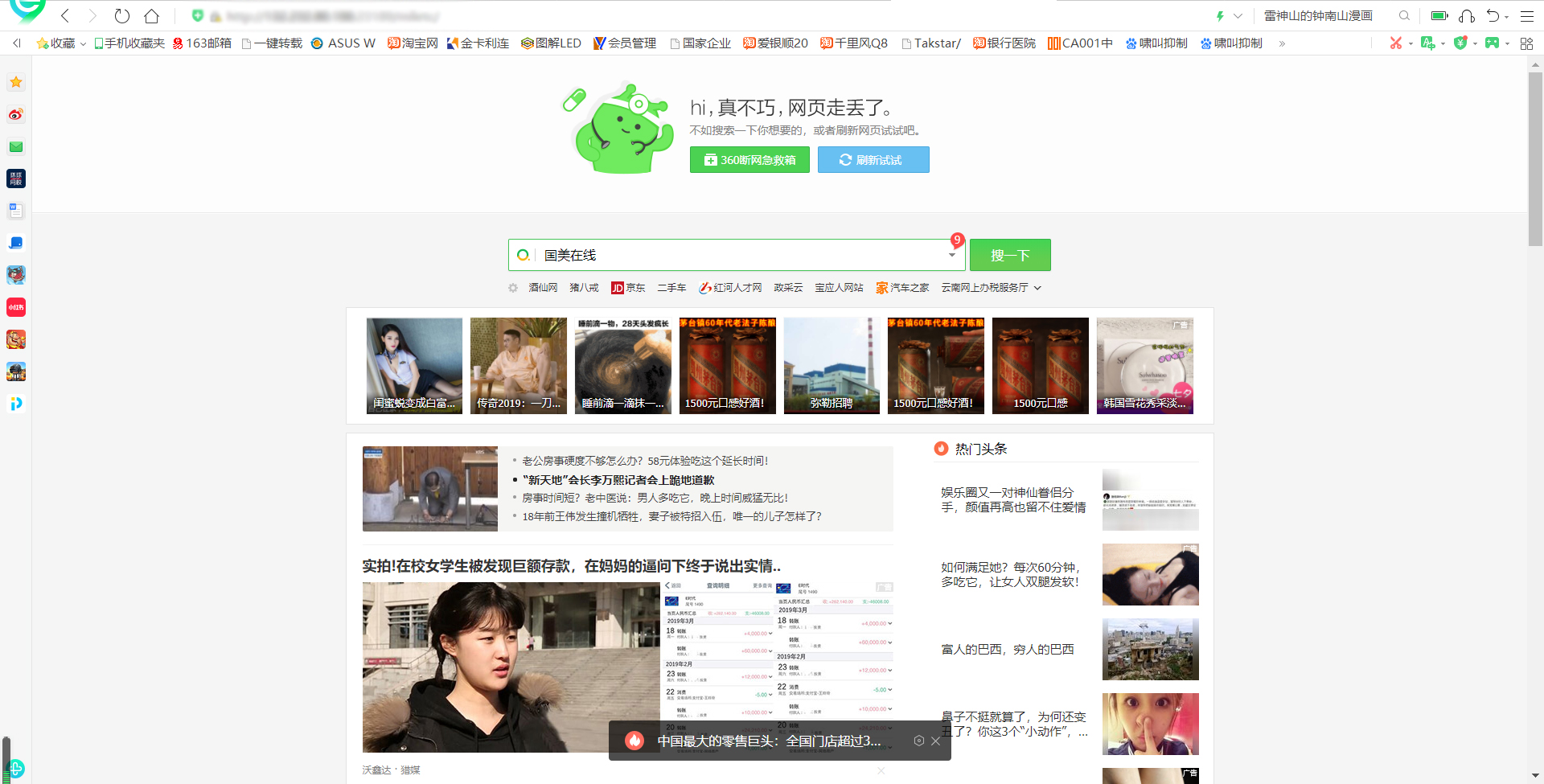Go back to the previous page
Image resolution: width=1544 pixels, height=784 pixels.
(x=65, y=16)
